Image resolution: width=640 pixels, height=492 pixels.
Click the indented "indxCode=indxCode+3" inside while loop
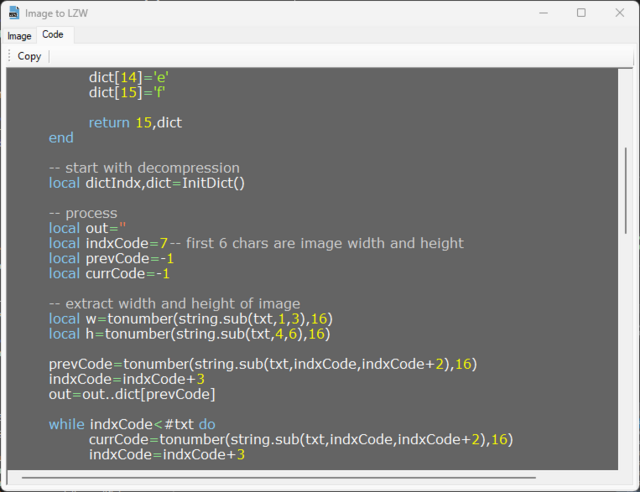[x=167, y=454]
